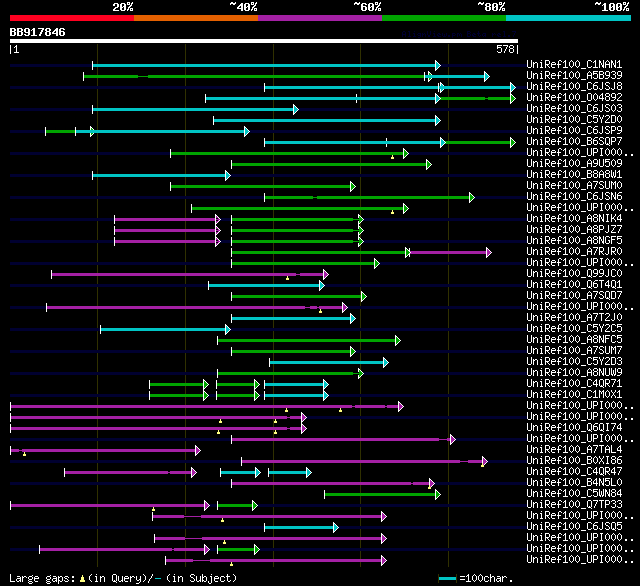Click the cyan alignment bar for C1NAN1
Screen dimensions: 640x586
pos(267,65)
